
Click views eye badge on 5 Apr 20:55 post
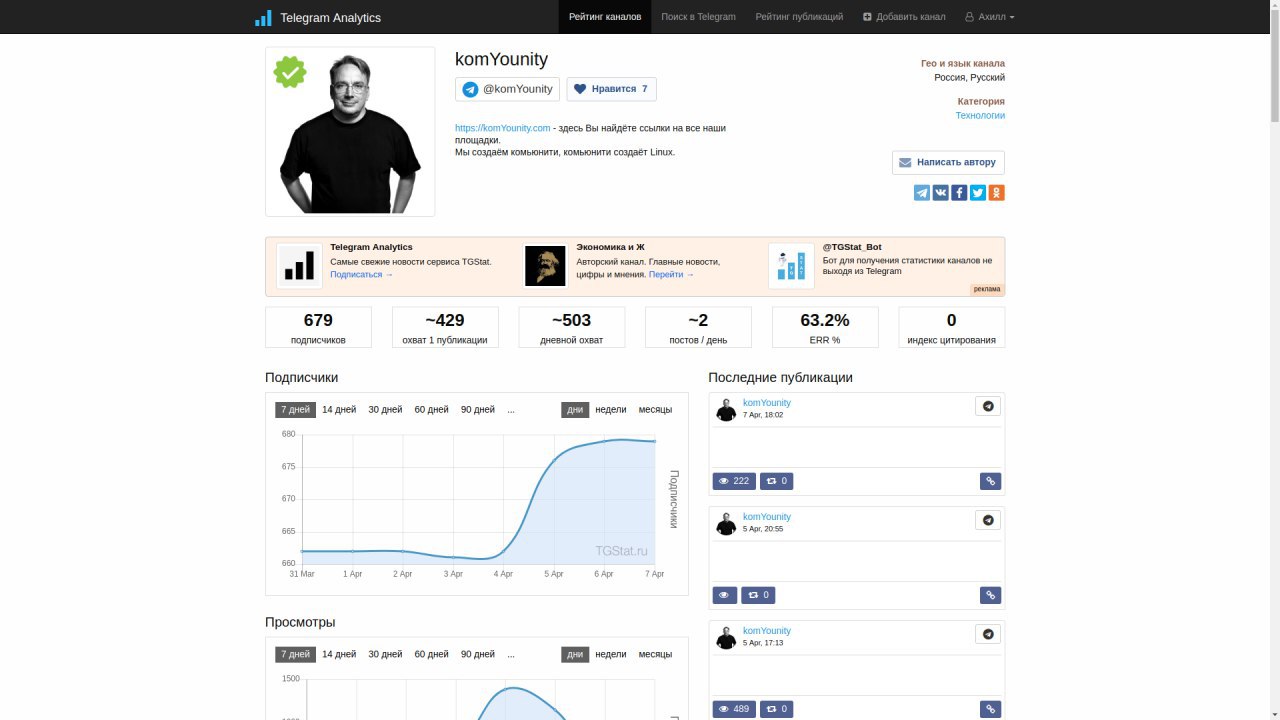725,595
